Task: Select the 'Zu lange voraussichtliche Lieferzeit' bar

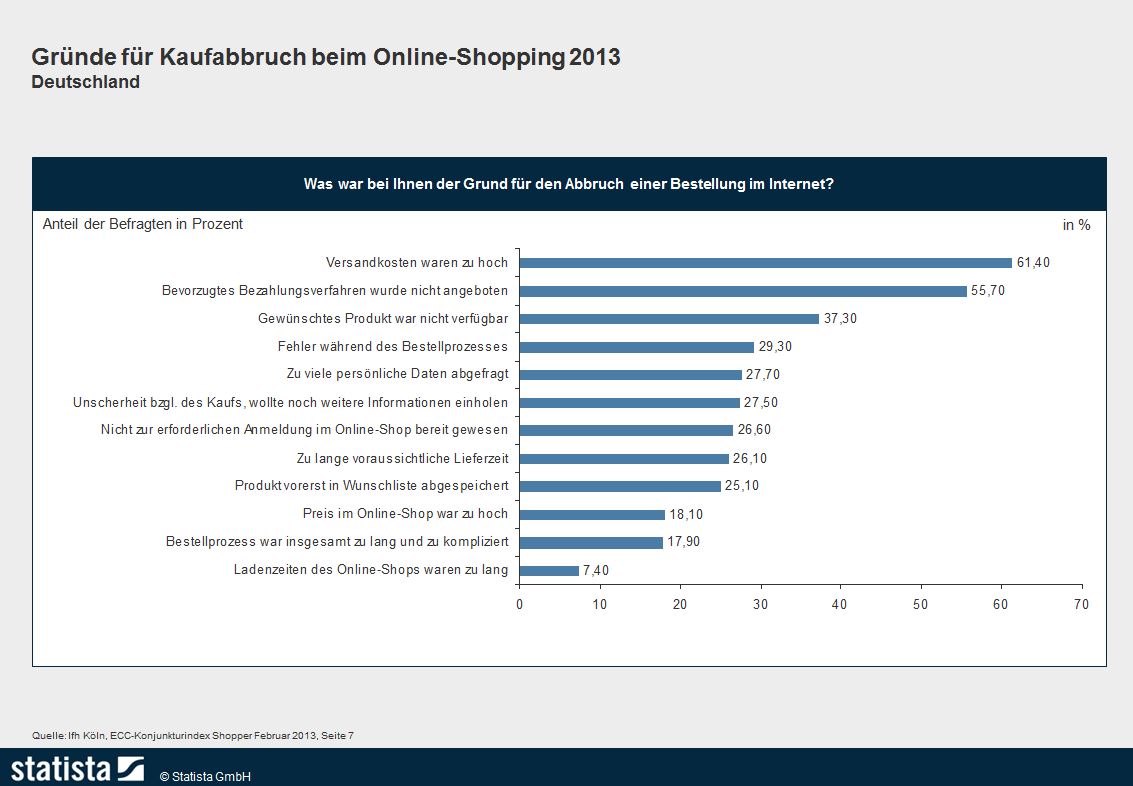Action: pyautogui.click(x=624, y=459)
